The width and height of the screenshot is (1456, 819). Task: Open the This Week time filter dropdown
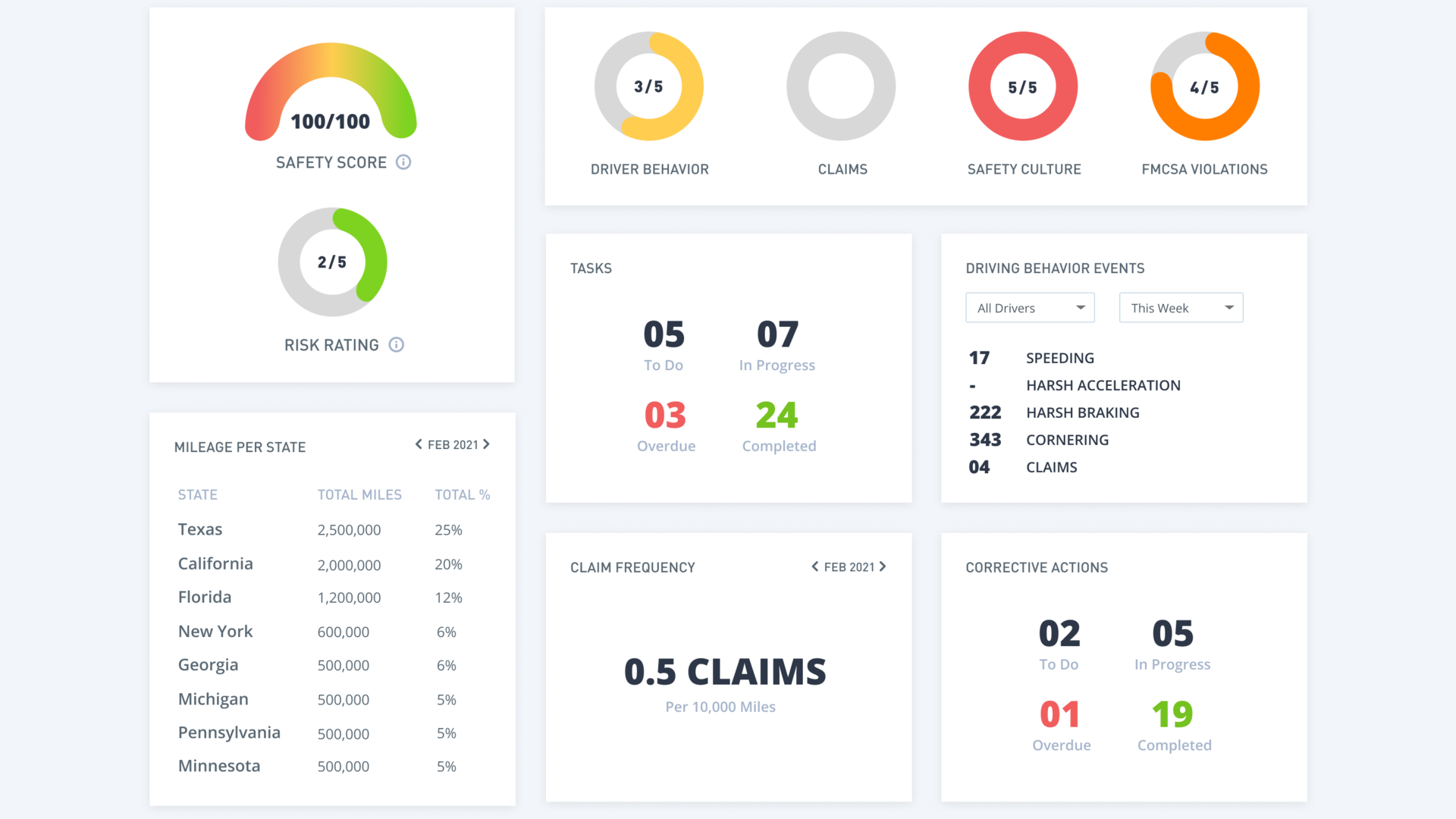1181,307
